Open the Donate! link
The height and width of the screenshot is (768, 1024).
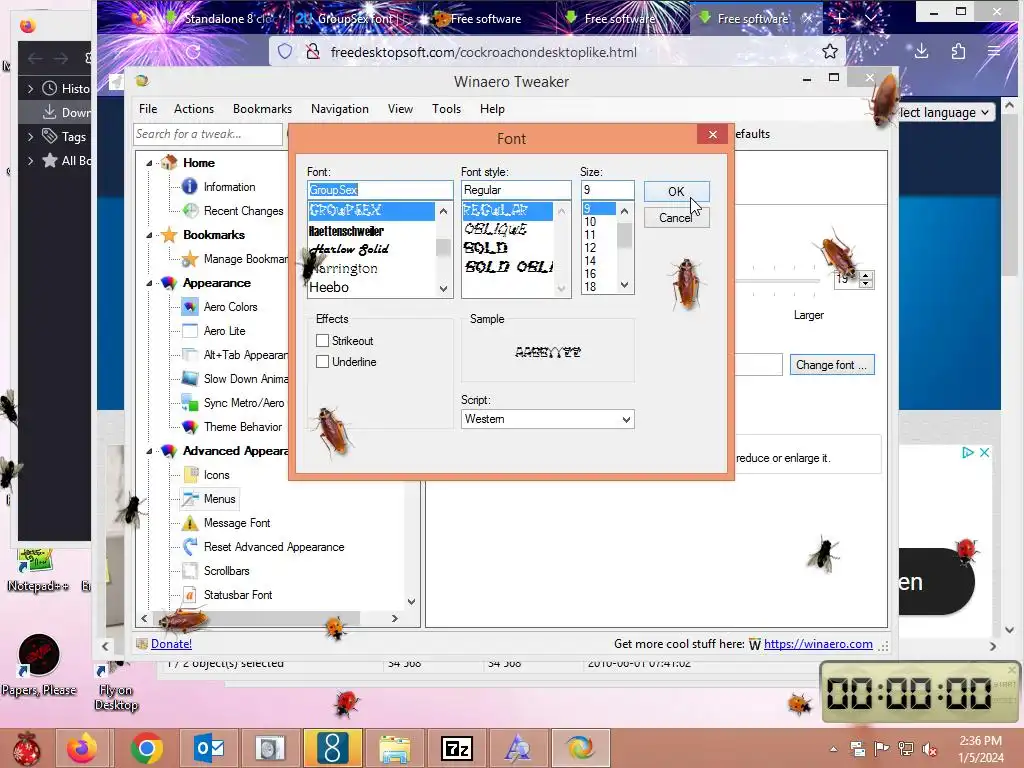pyautogui.click(x=172, y=644)
